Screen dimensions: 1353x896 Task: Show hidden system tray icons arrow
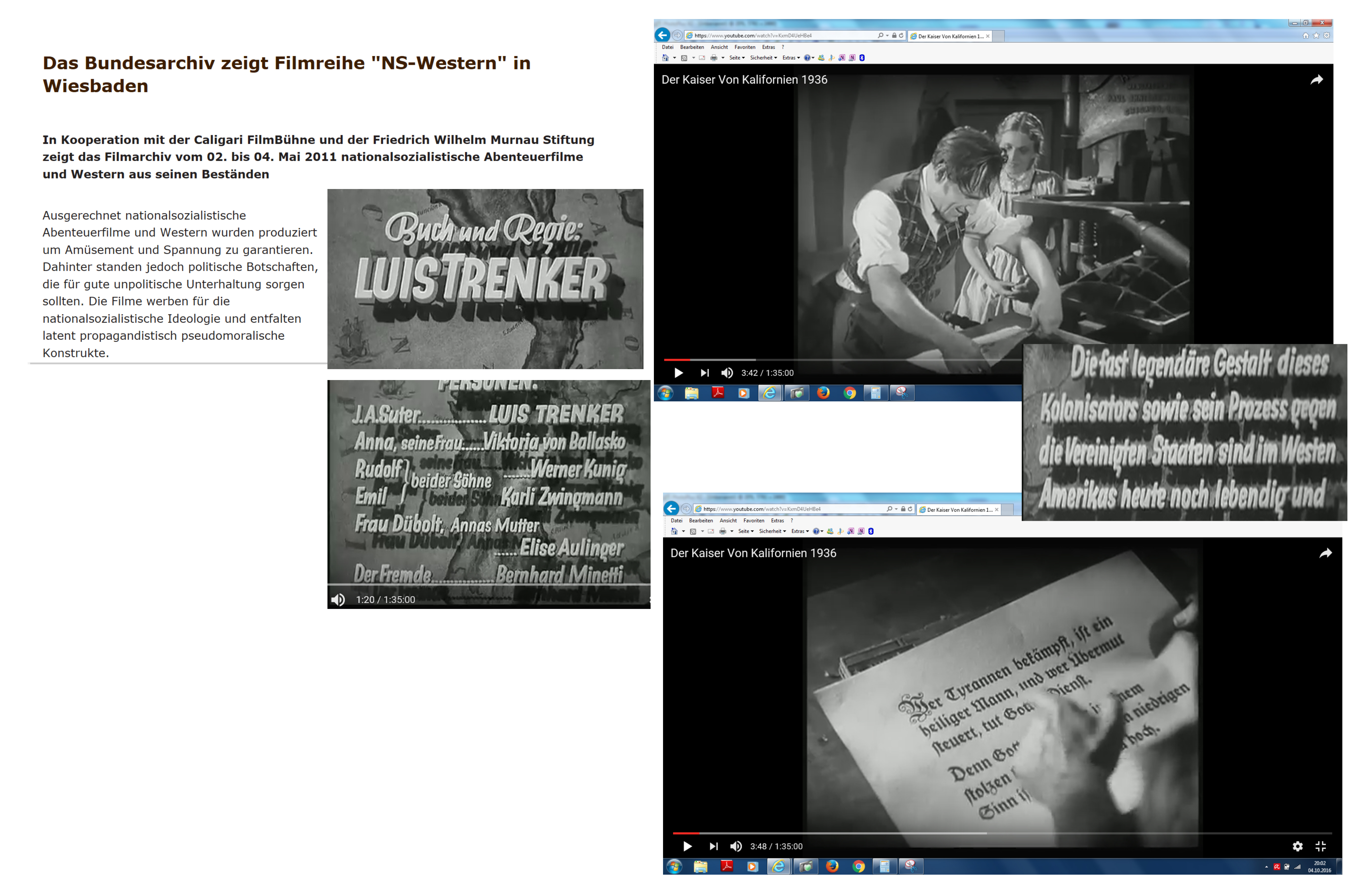click(1266, 867)
